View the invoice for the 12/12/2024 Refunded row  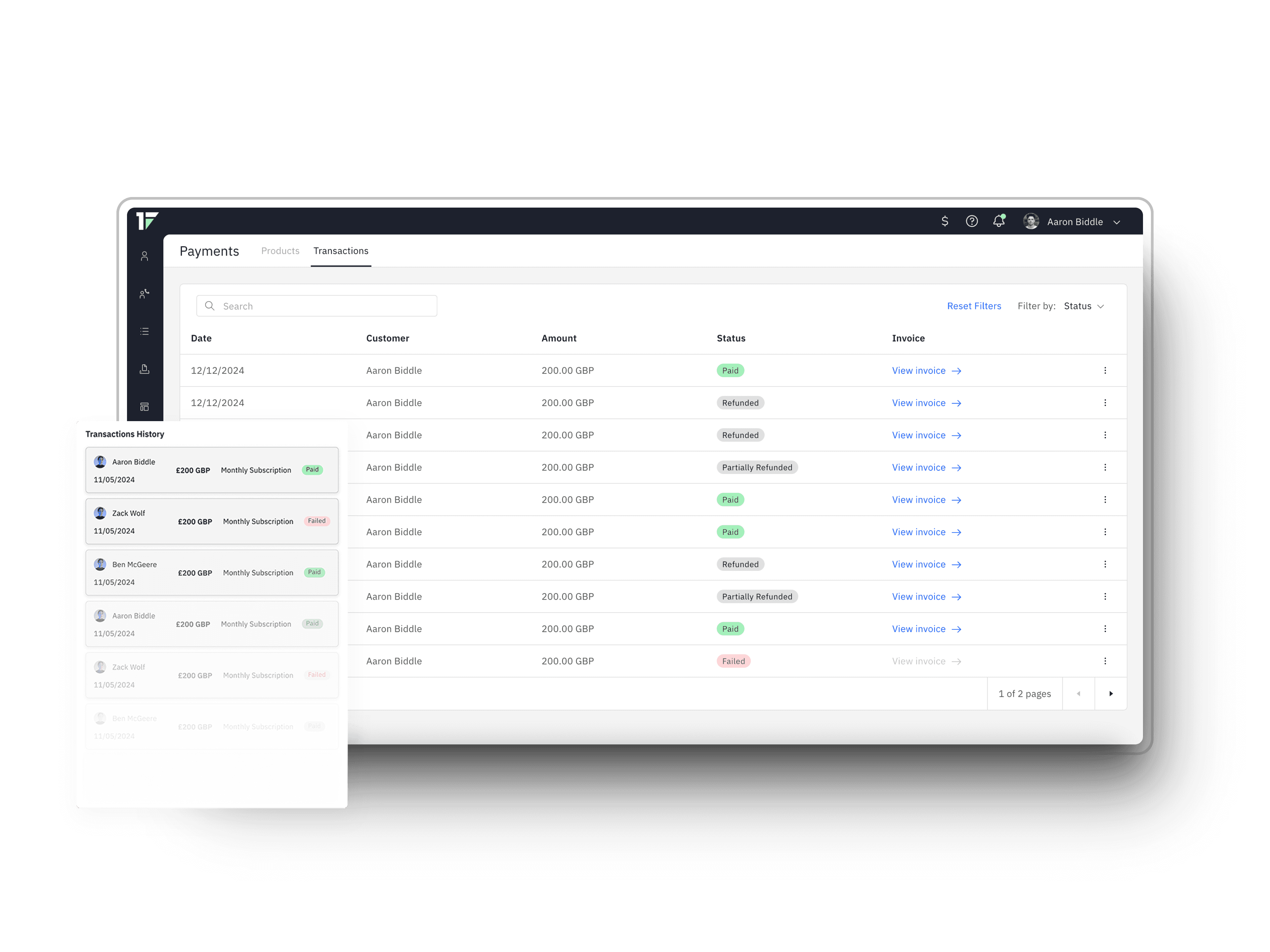pos(927,403)
